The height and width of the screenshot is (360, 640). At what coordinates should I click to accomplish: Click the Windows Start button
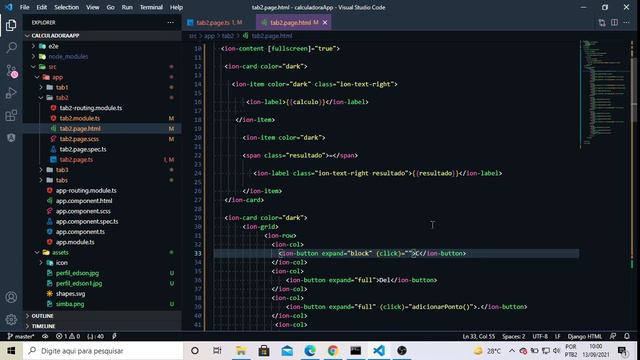(11, 351)
